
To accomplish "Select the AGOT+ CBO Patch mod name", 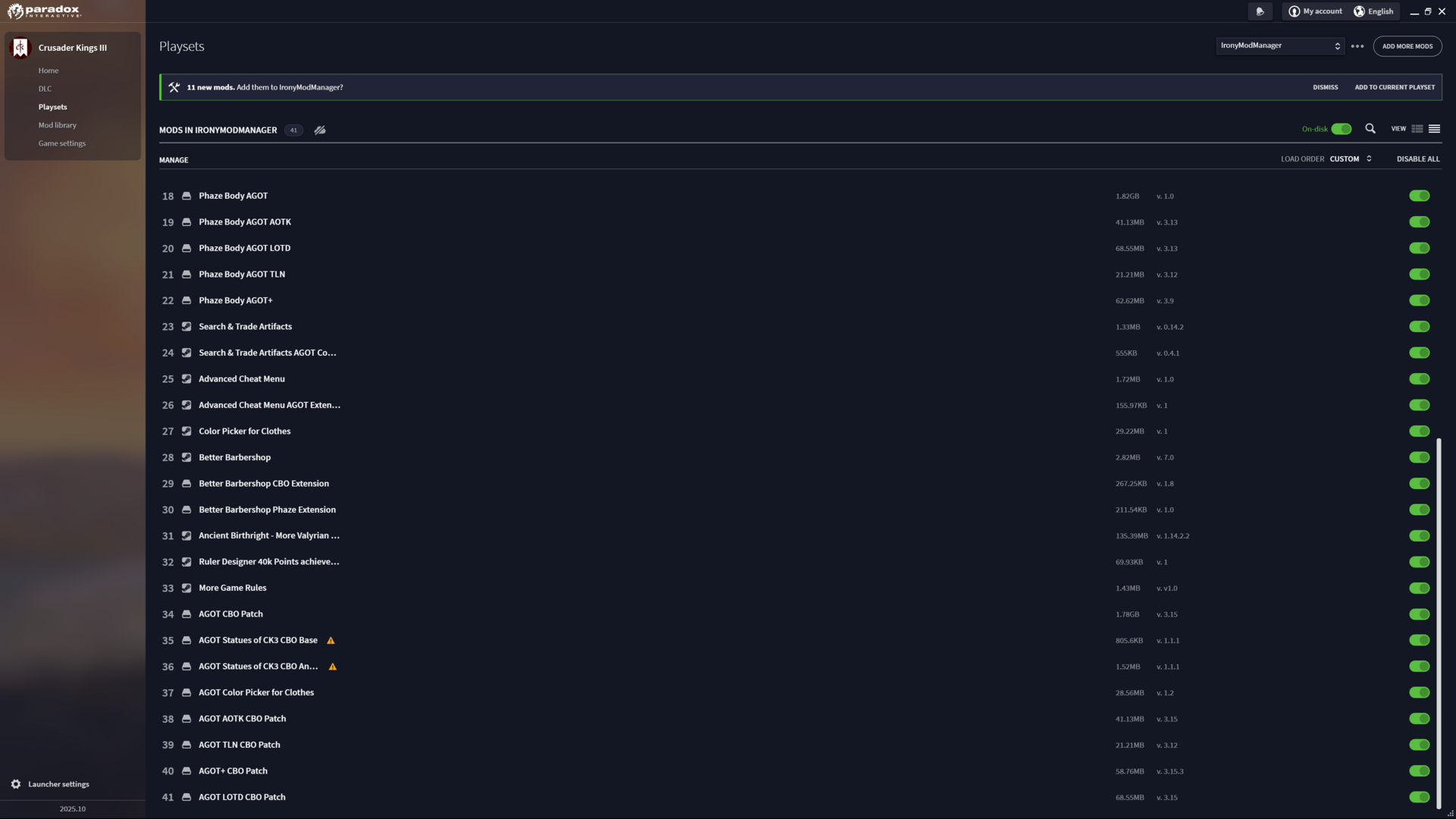I will pos(233,771).
